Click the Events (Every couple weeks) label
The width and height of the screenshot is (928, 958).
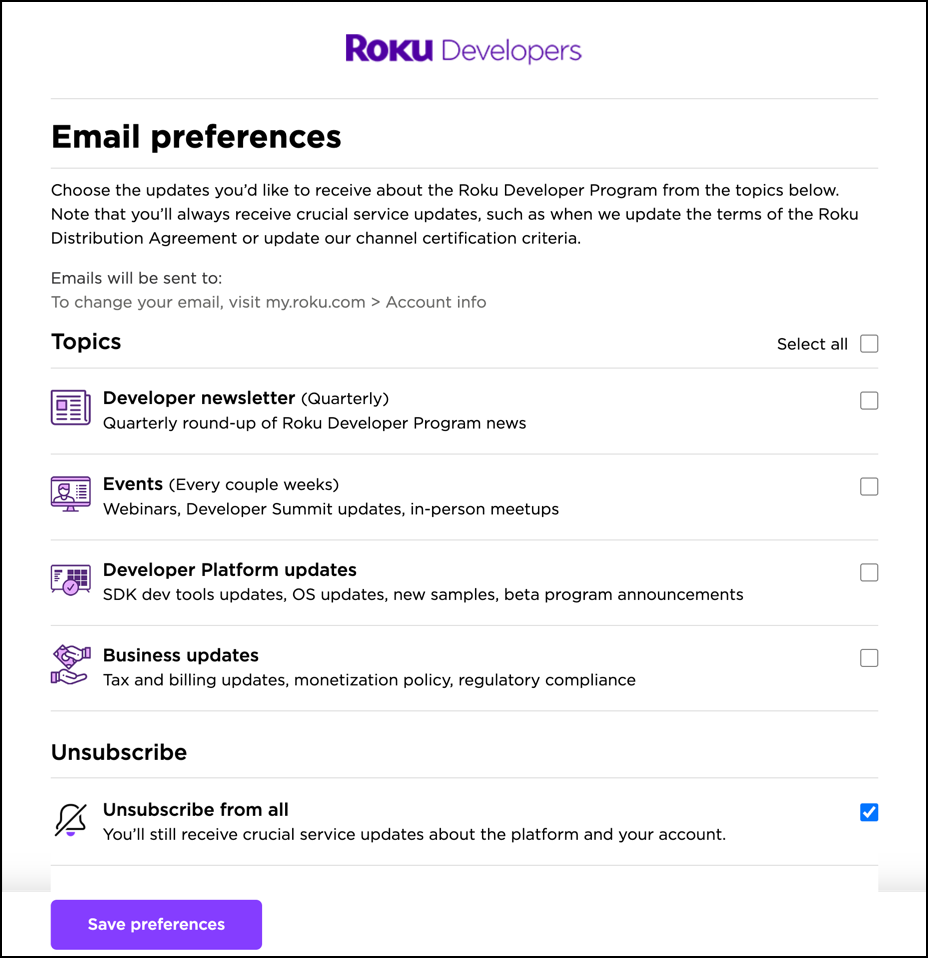tap(221, 484)
